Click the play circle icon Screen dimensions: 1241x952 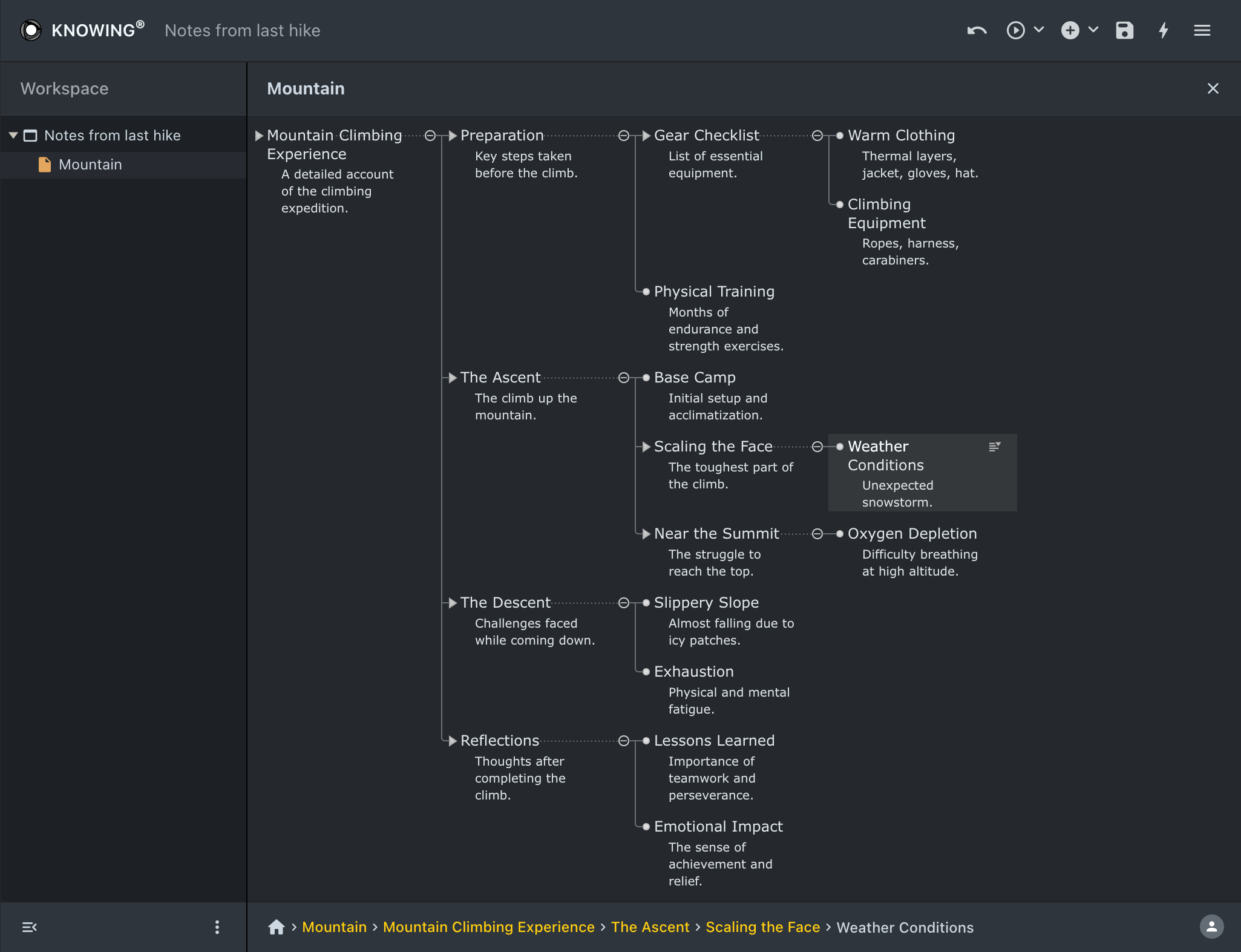[x=1015, y=30]
